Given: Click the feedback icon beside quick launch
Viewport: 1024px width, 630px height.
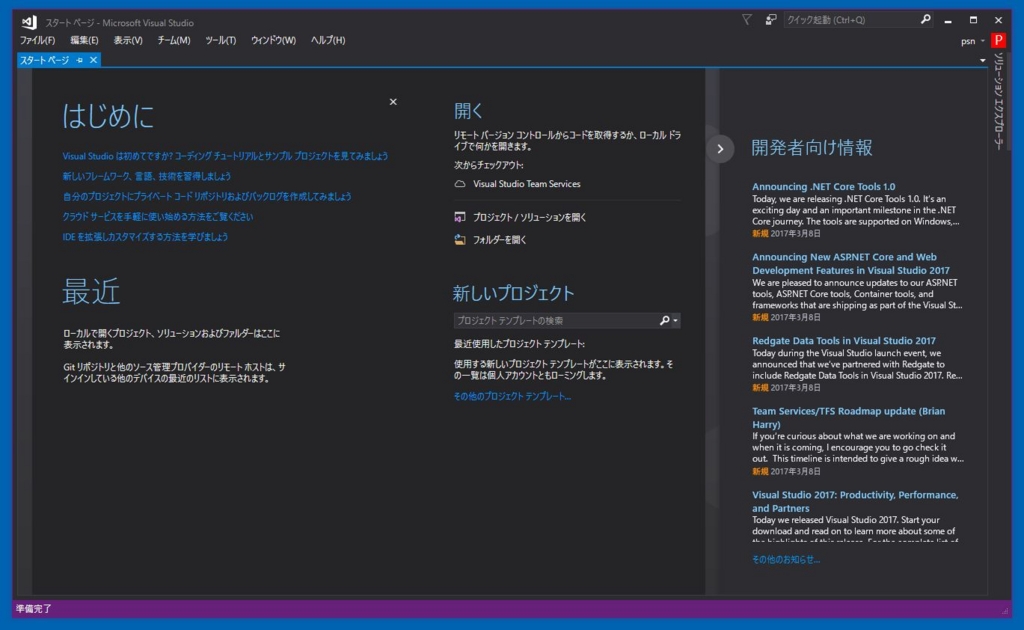Looking at the screenshot, I should (x=771, y=20).
